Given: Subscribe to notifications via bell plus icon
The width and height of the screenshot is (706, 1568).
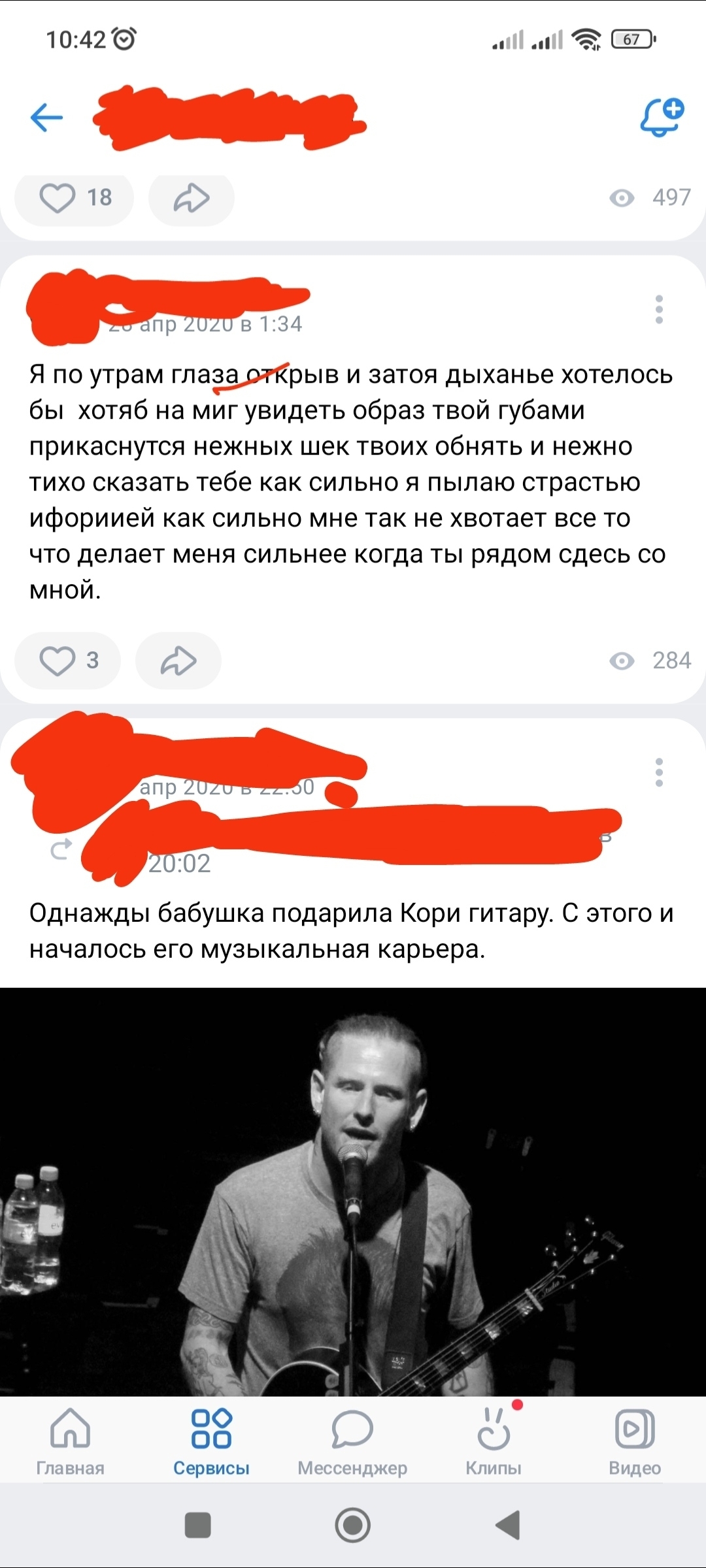Looking at the screenshot, I should point(662,118).
